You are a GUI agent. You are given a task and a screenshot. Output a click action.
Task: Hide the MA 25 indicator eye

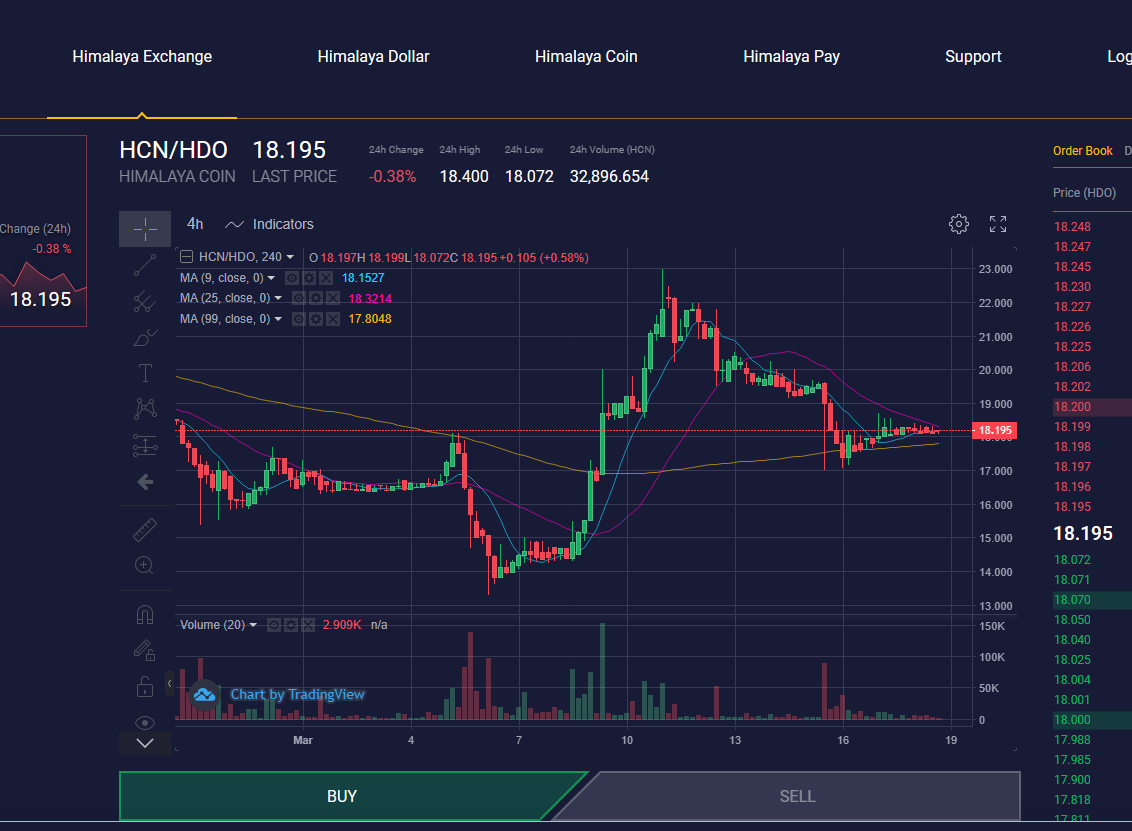(299, 298)
